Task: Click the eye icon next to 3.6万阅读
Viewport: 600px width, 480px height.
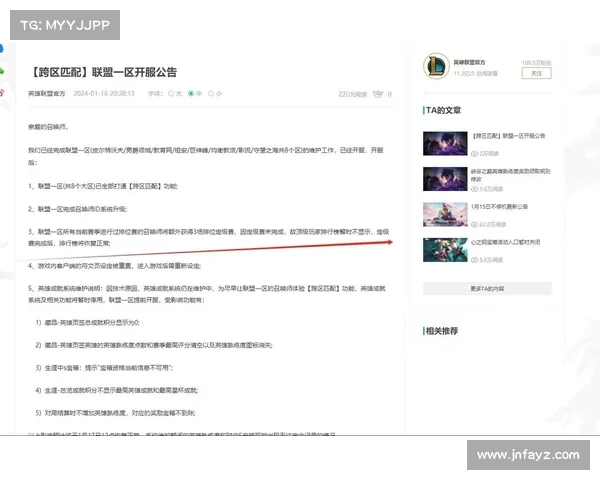Action: coord(474,189)
